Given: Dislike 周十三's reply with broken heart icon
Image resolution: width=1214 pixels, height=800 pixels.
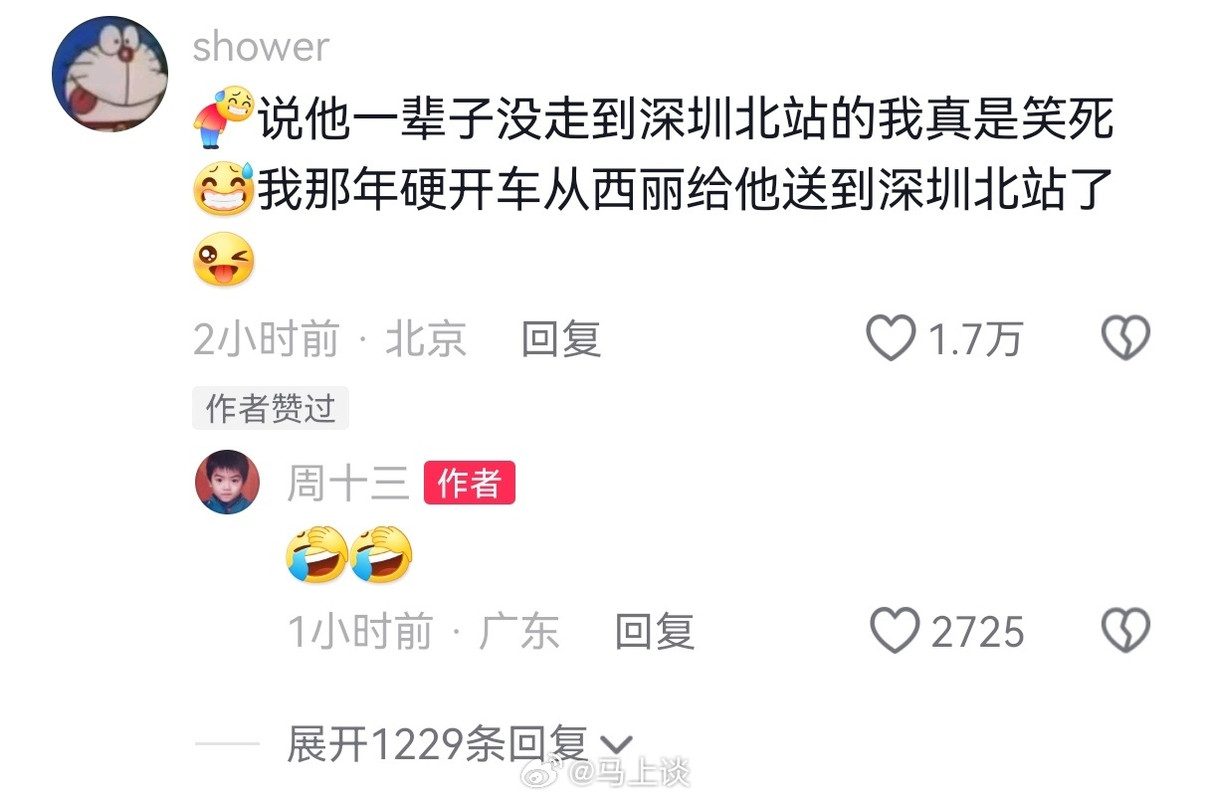Looking at the screenshot, I should (1125, 631).
